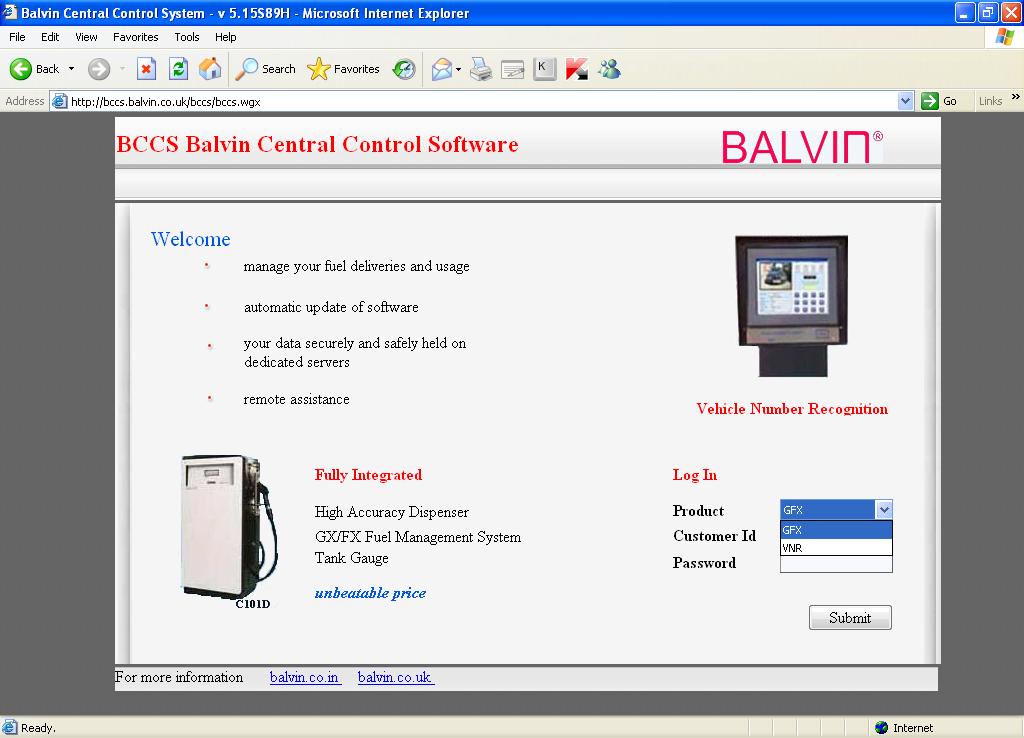Open the History clock icon
This screenshot has width=1024, height=738.
[404, 69]
